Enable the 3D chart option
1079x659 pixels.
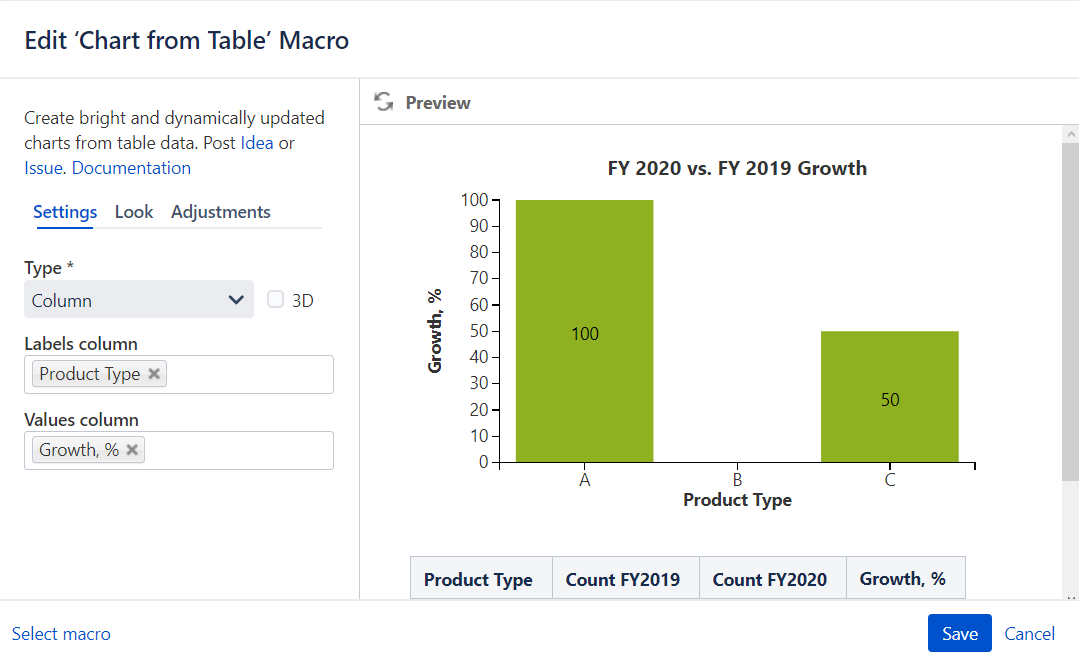pyautogui.click(x=275, y=299)
